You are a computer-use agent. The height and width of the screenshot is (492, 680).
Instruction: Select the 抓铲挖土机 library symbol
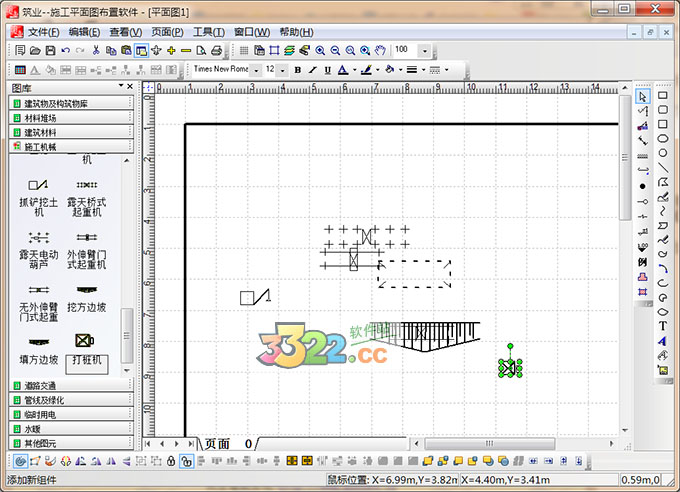point(39,194)
